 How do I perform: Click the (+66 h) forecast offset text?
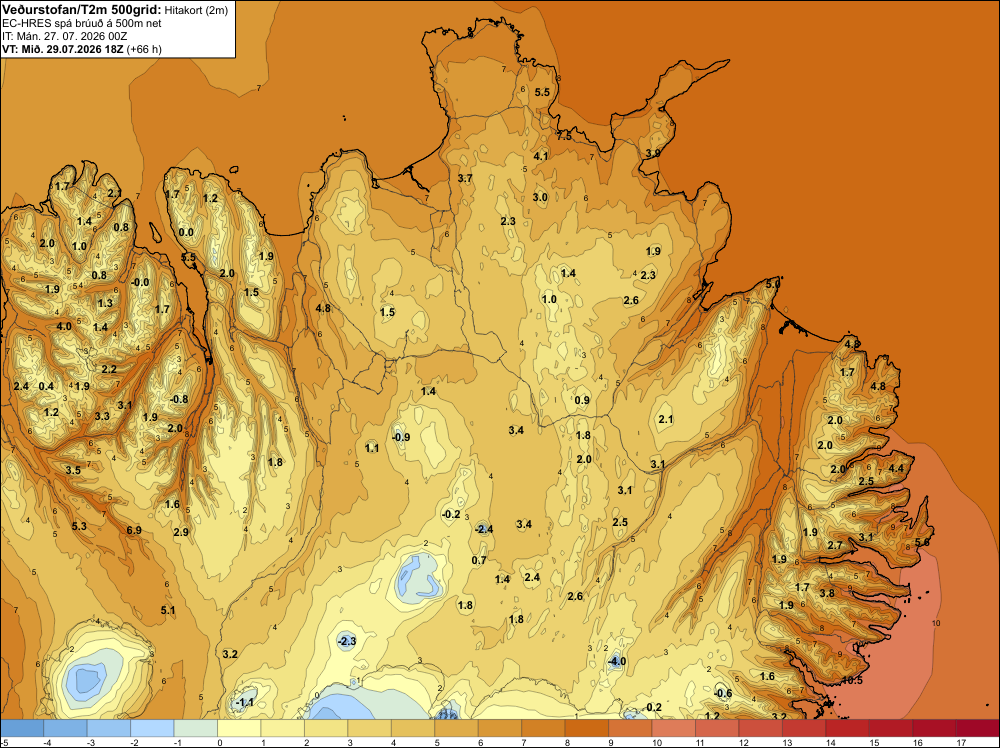[144, 48]
